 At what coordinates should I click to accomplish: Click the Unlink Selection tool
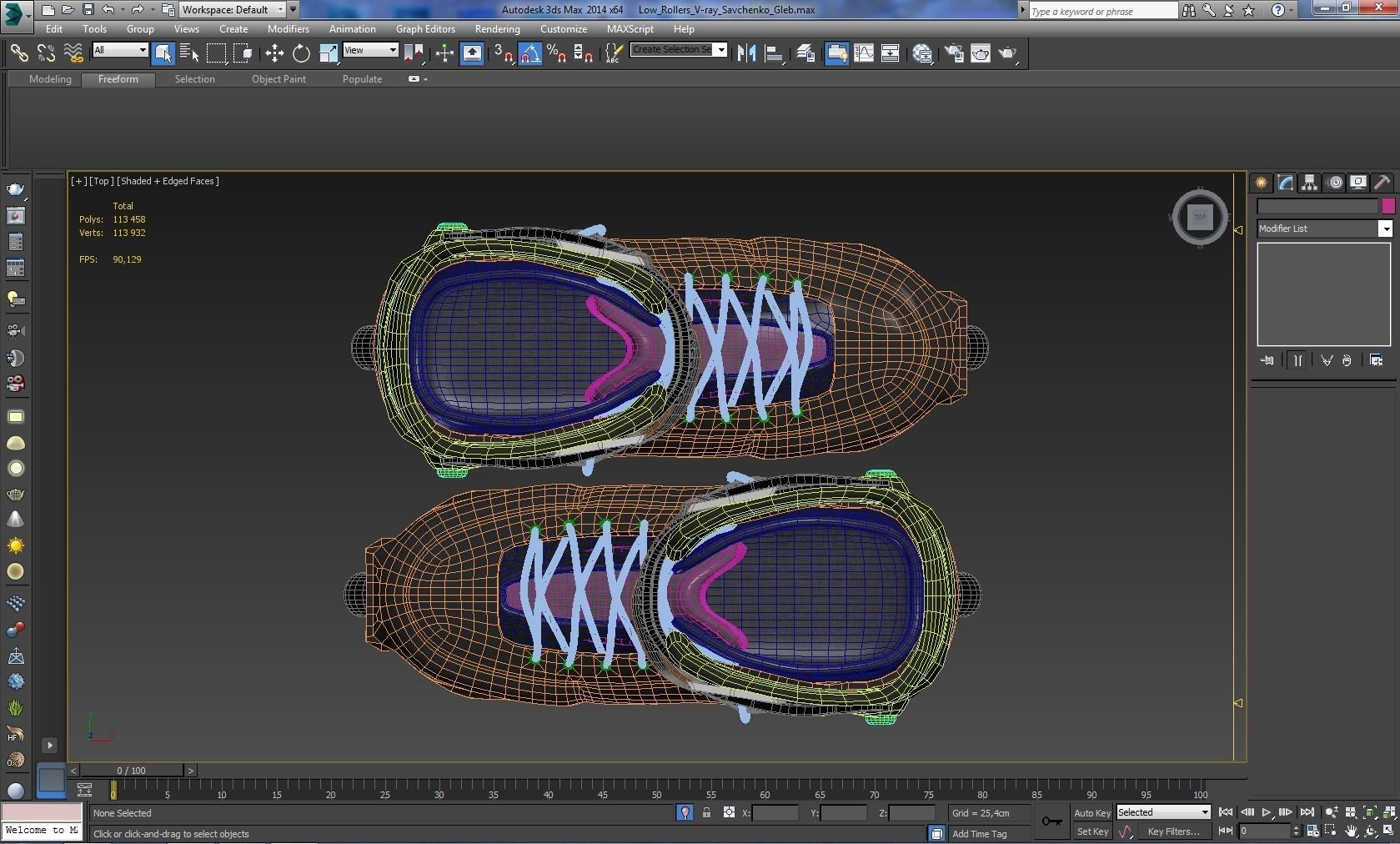click(x=46, y=53)
